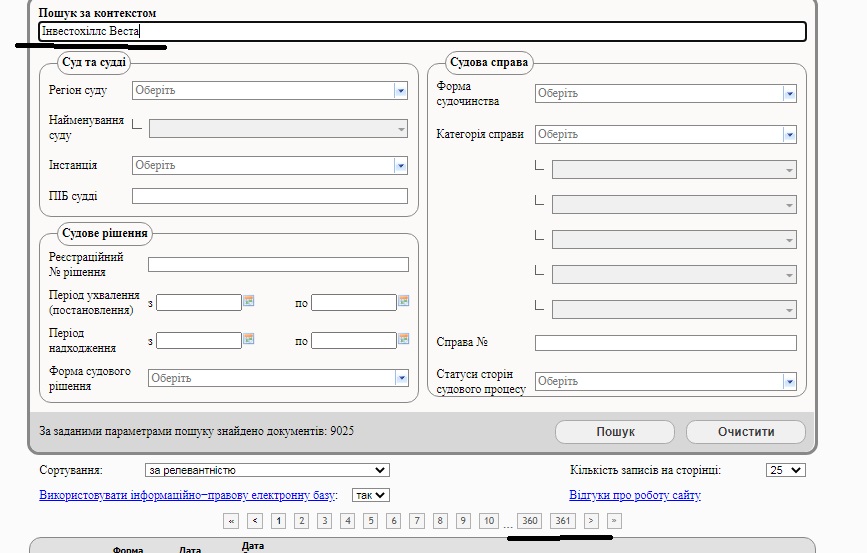Jump to last results page arrow
This screenshot has height=553, width=867.
pos(614,521)
